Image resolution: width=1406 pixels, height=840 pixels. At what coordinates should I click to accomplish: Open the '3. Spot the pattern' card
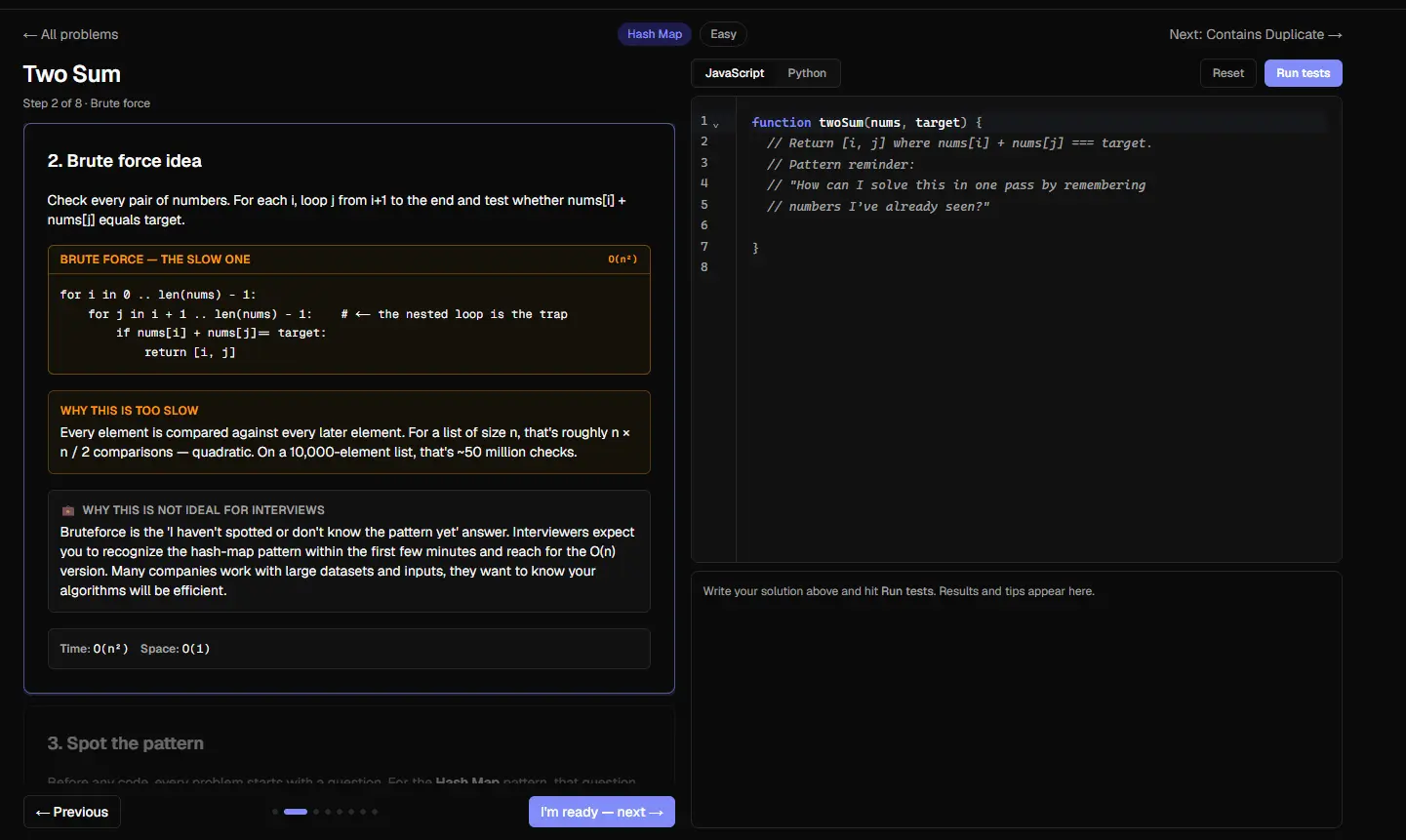point(349,745)
